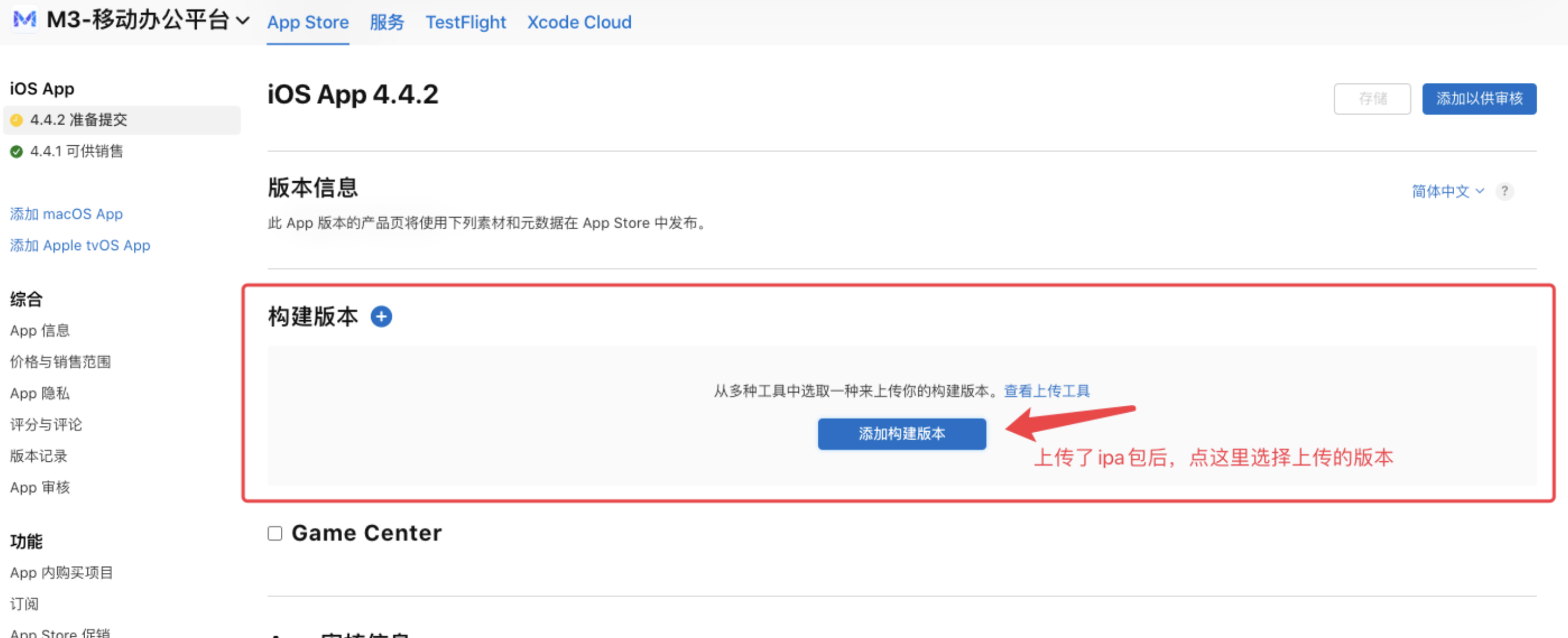
Task: Open App 隐私 in the sidebar
Action: 39,393
